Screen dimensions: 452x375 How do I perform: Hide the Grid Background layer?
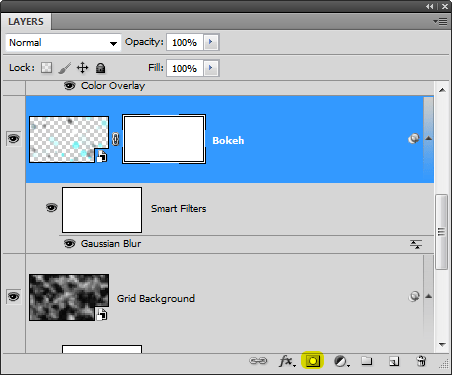14,296
